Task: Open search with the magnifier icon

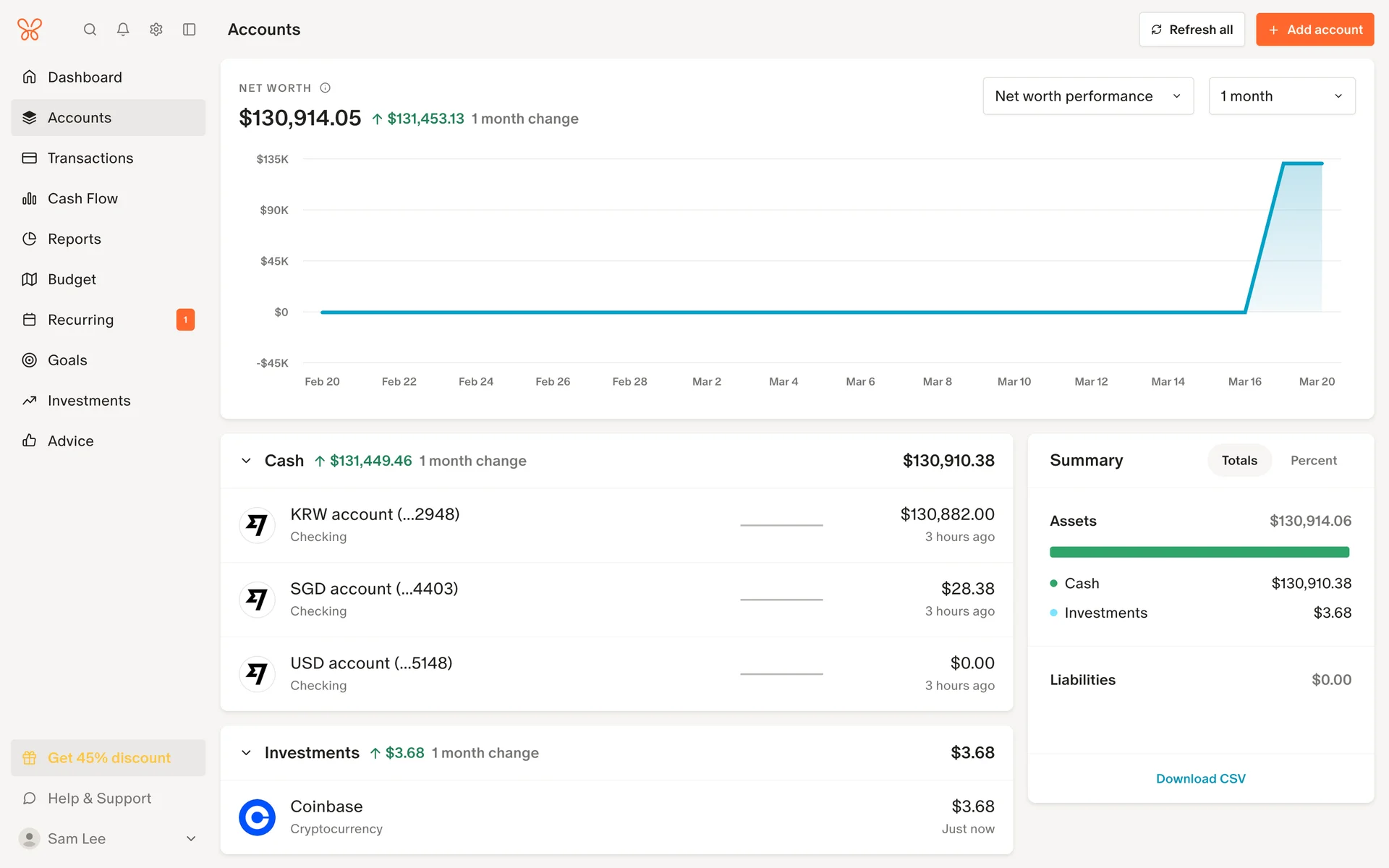Action: tap(90, 30)
